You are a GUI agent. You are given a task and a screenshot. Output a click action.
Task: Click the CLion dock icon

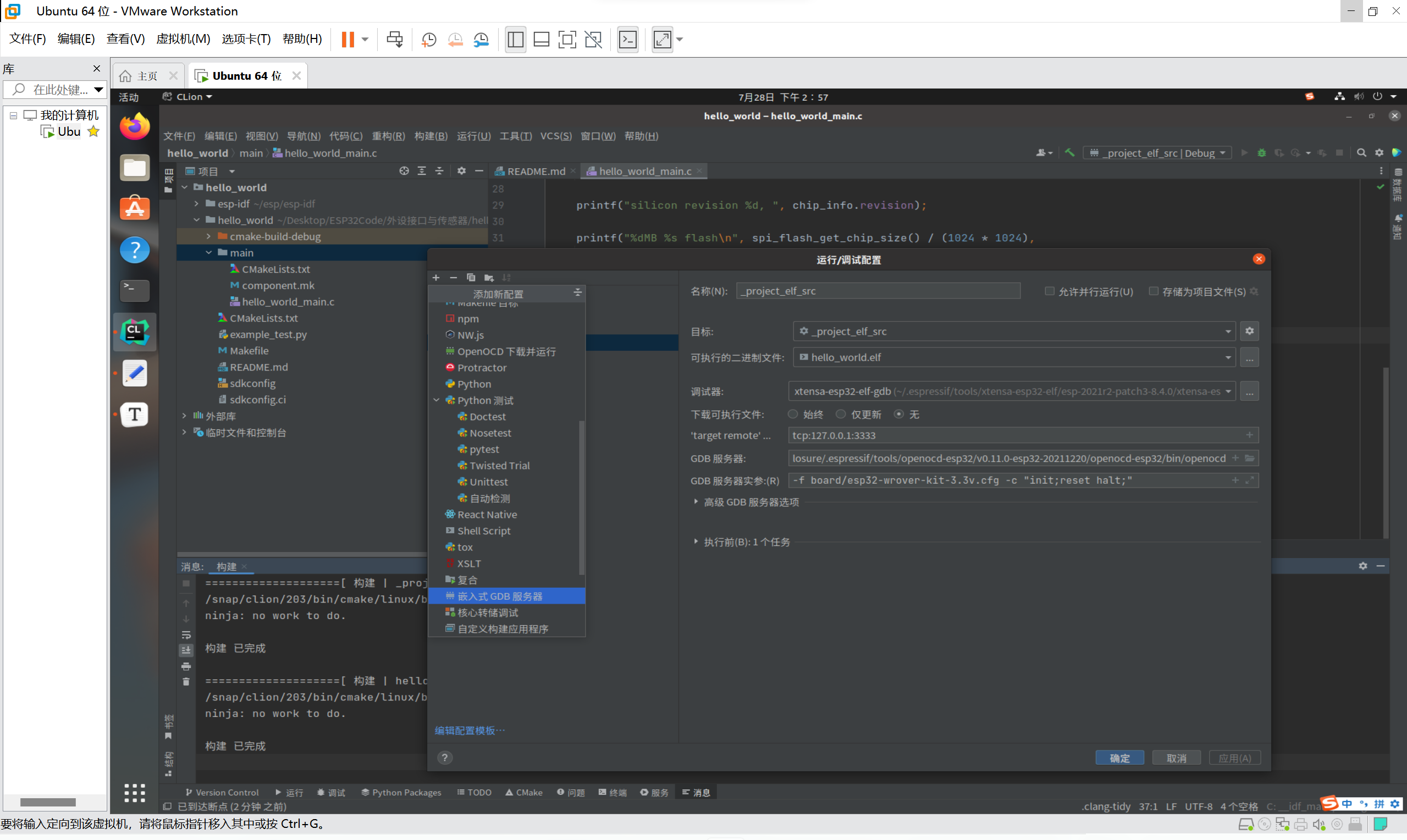pyautogui.click(x=137, y=331)
